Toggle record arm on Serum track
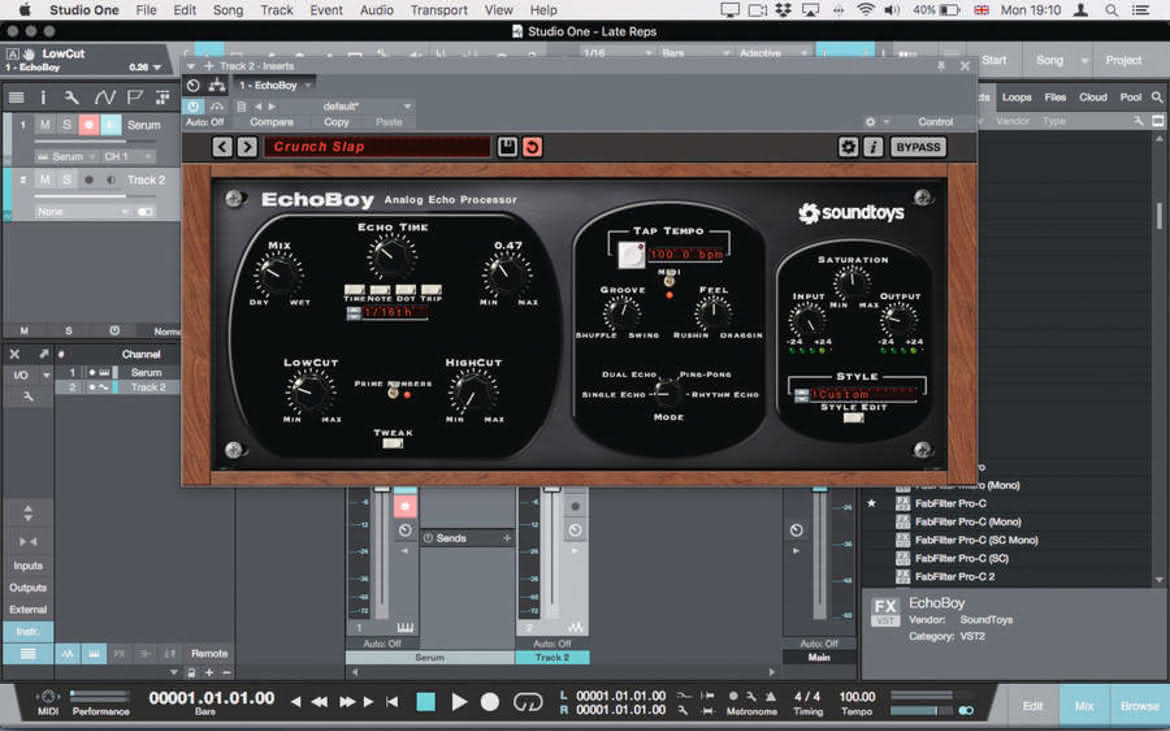Screen dimensions: 1170x731 [x=89, y=125]
